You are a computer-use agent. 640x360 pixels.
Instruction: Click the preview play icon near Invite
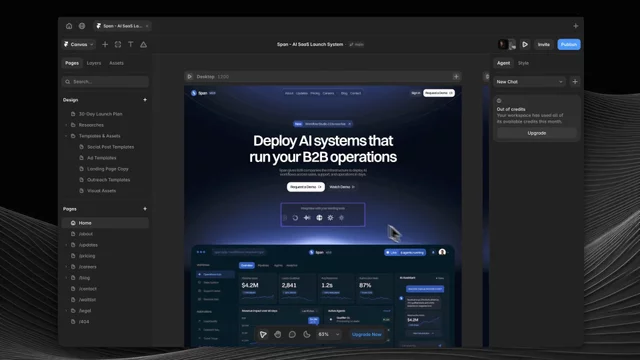(x=525, y=44)
